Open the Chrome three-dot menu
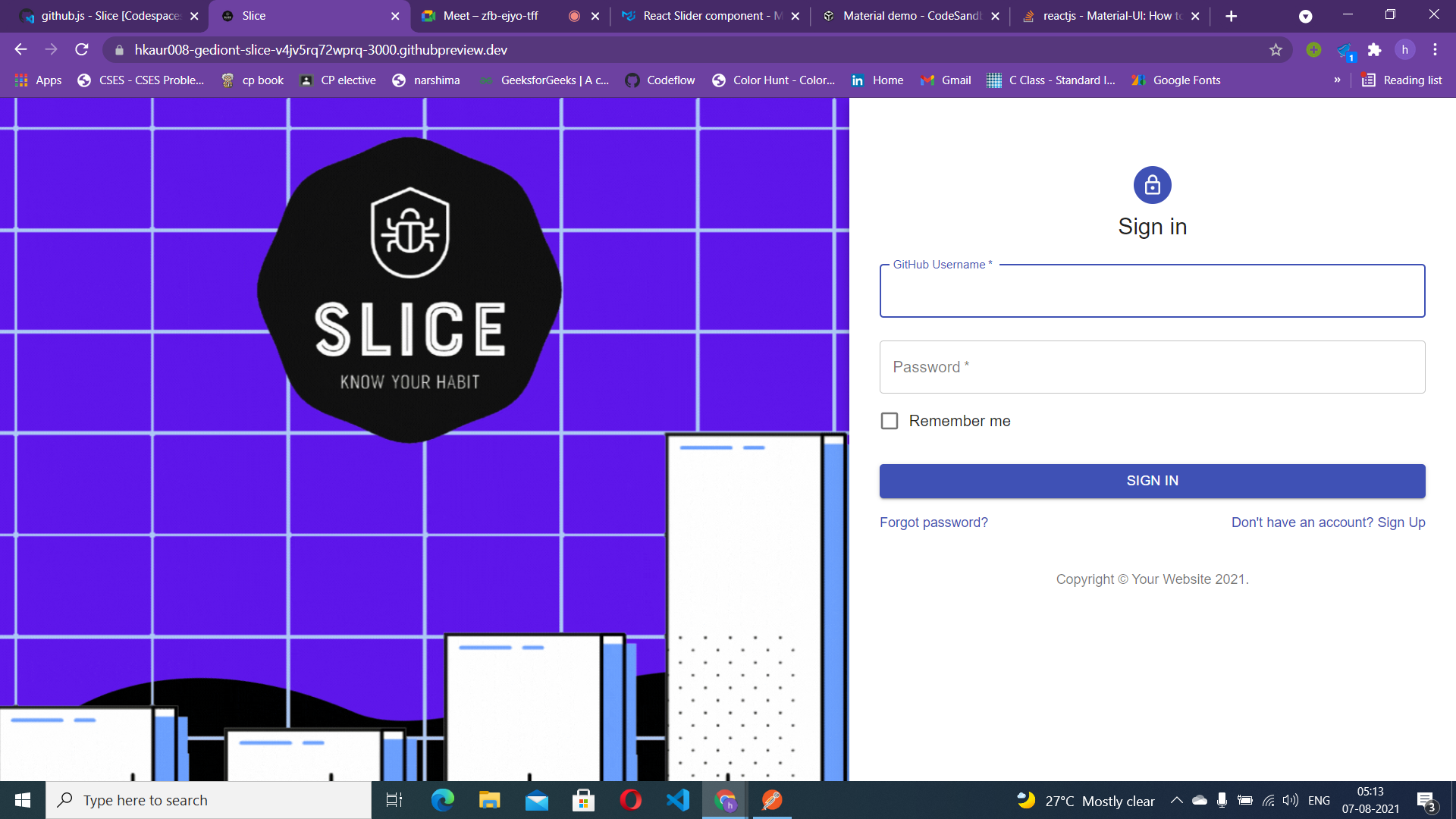The width and height of the screenshot is (1456, 819). [x=1435, y=50]
